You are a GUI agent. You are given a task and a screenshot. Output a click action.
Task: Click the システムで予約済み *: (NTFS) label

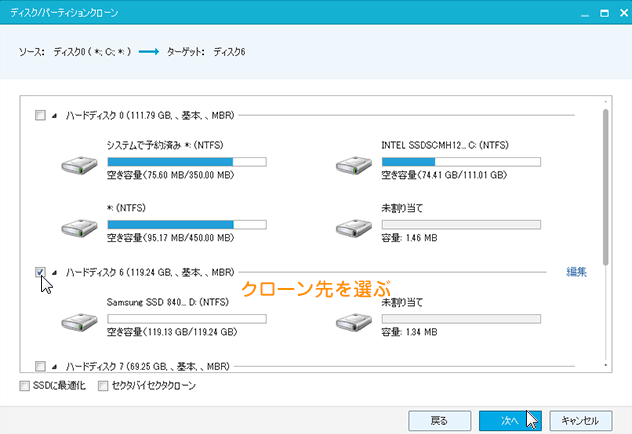(165, 145)
